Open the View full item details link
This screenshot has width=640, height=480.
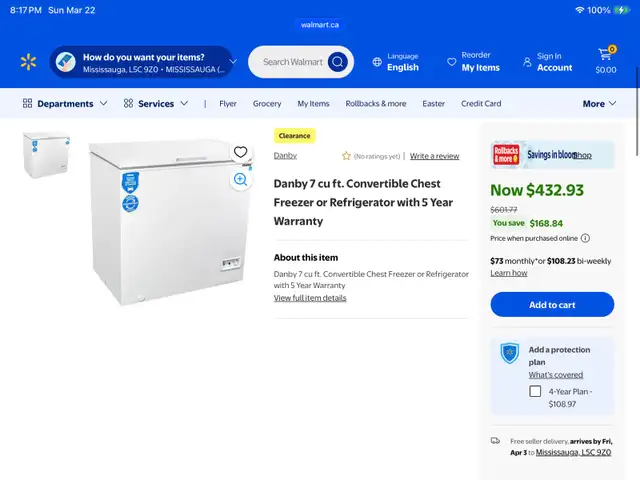pyautogui.click(x=310, y=298)
